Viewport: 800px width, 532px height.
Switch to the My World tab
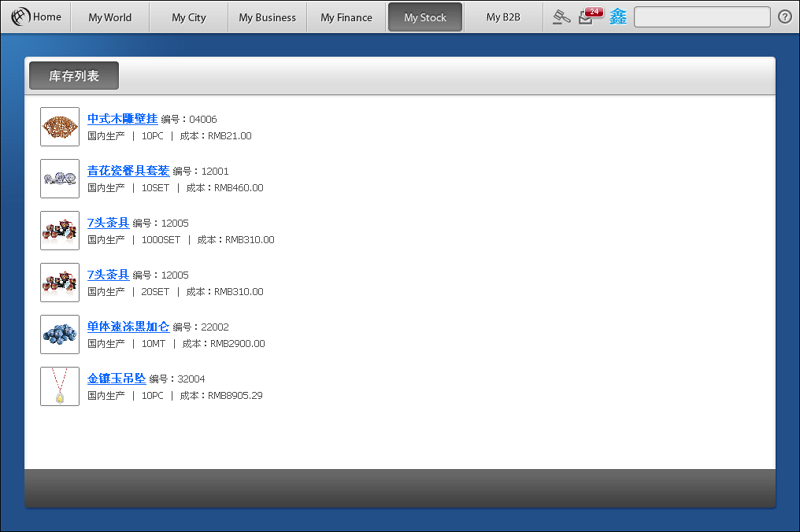click(110, 17)
